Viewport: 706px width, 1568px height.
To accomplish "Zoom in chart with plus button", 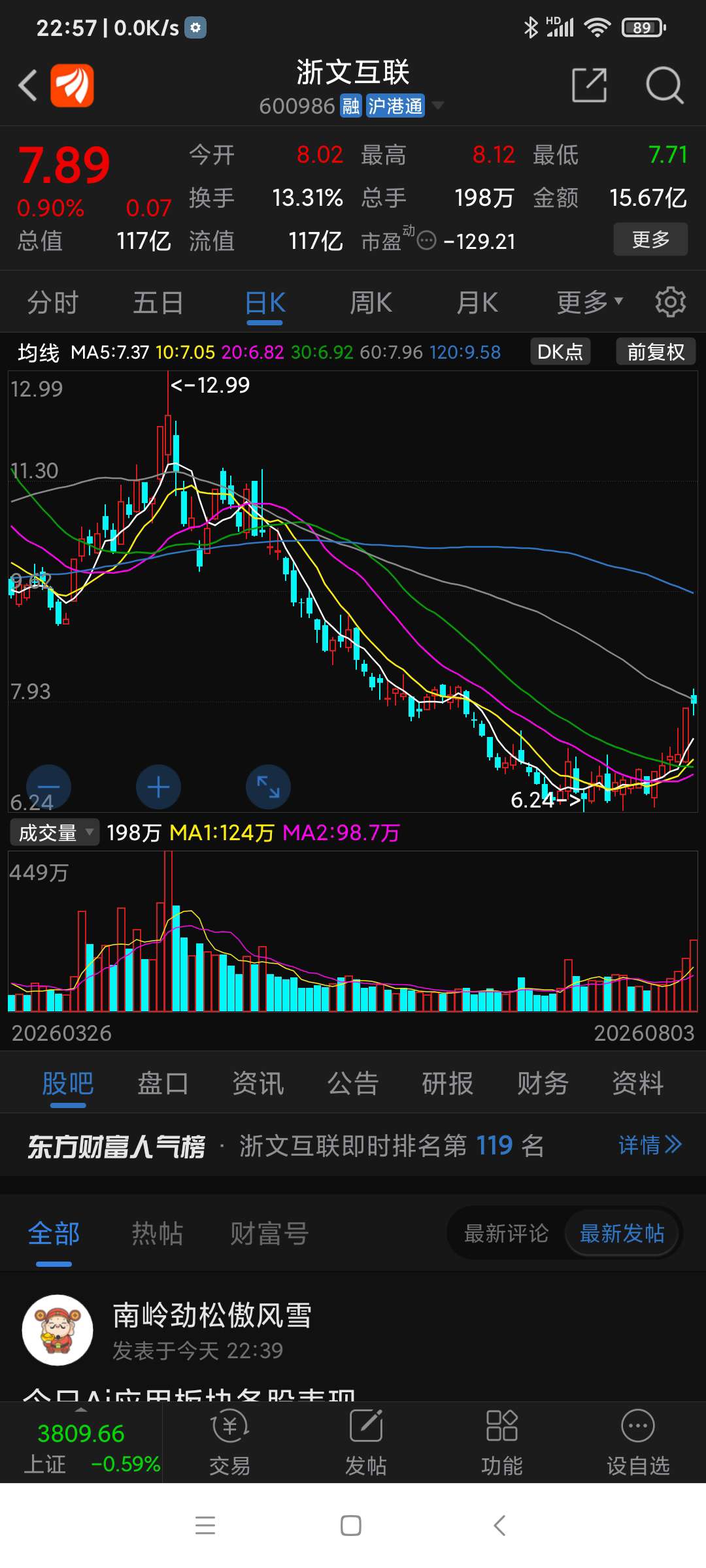I will click(158, 787).
